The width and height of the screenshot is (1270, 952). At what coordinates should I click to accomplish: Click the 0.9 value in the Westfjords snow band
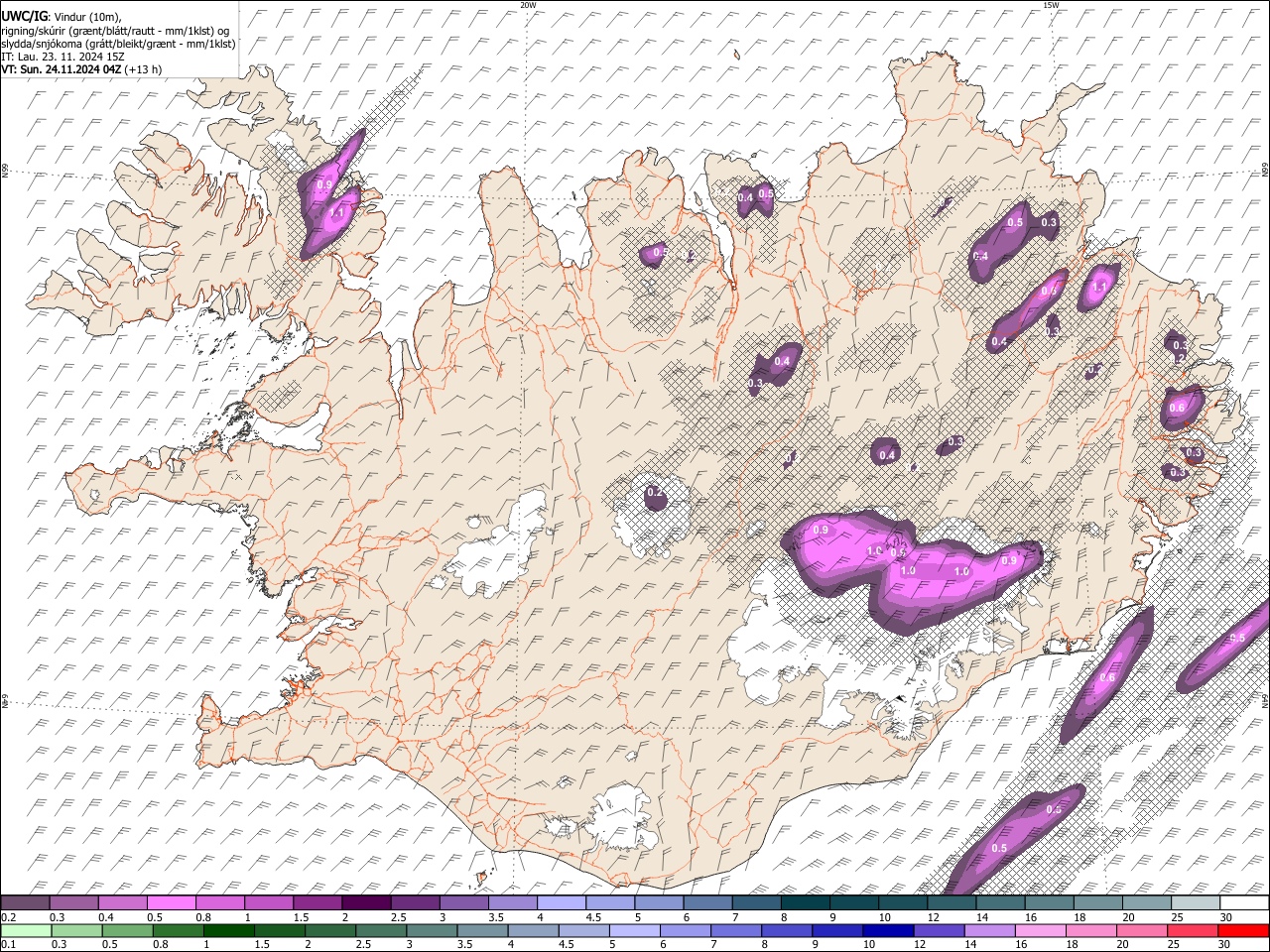(324, 184)
